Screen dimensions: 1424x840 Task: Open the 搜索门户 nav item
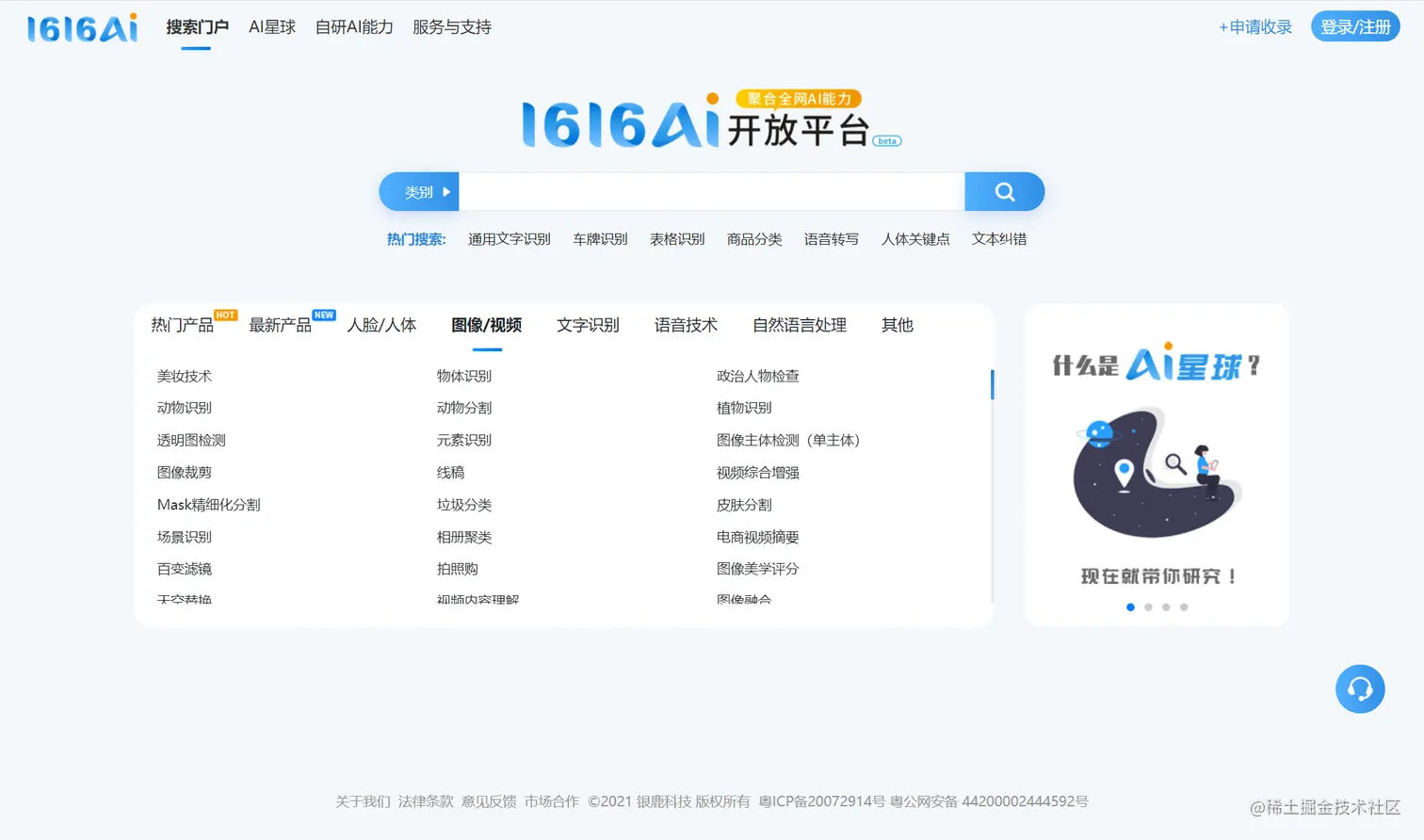(x=198, y=27)
